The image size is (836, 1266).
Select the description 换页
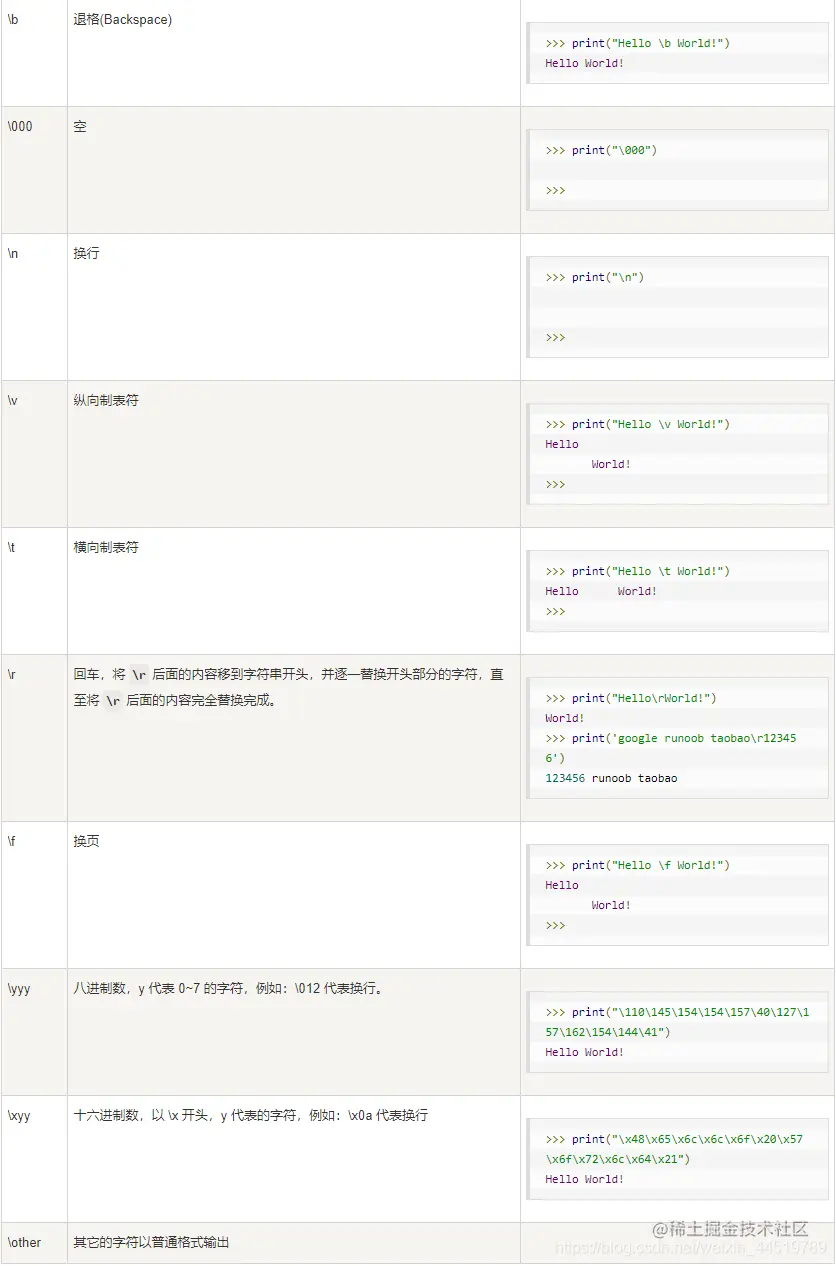coord(87,841)
